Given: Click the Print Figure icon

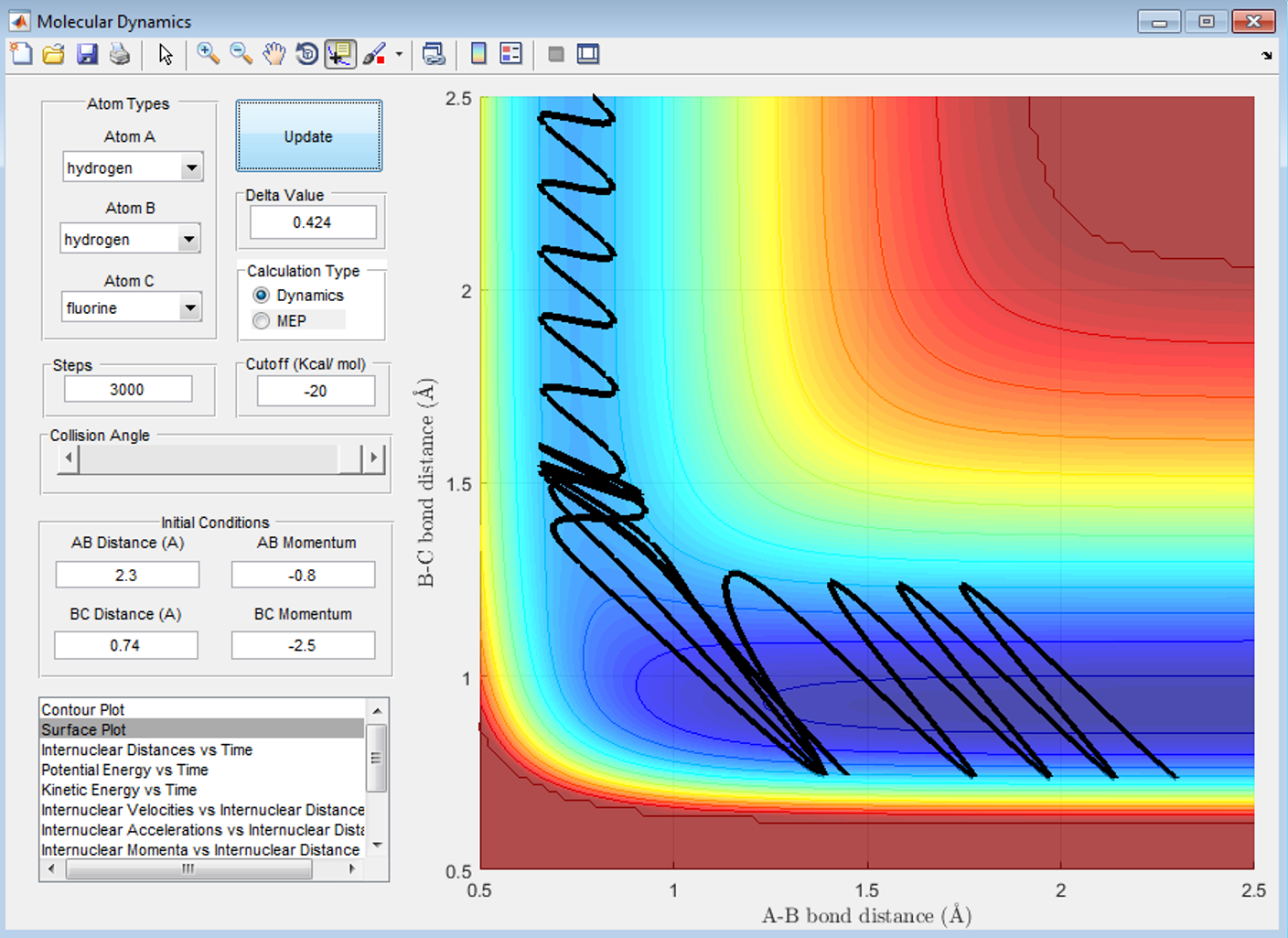Looking at the screenshot, I should point(120,55).
